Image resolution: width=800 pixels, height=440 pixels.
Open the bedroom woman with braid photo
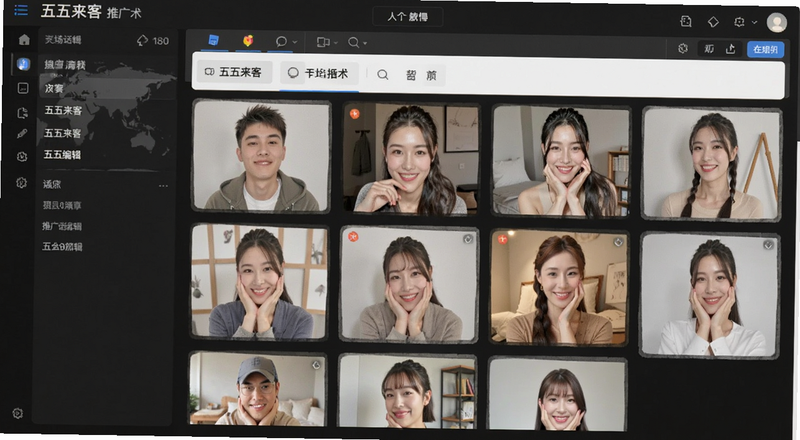(560, 287)
